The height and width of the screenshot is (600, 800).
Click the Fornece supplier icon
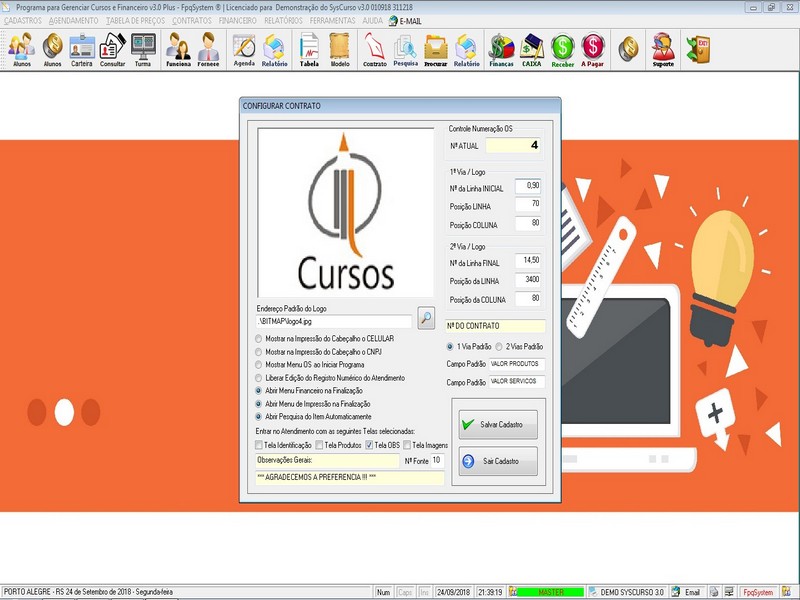click(x=208, y=49)
